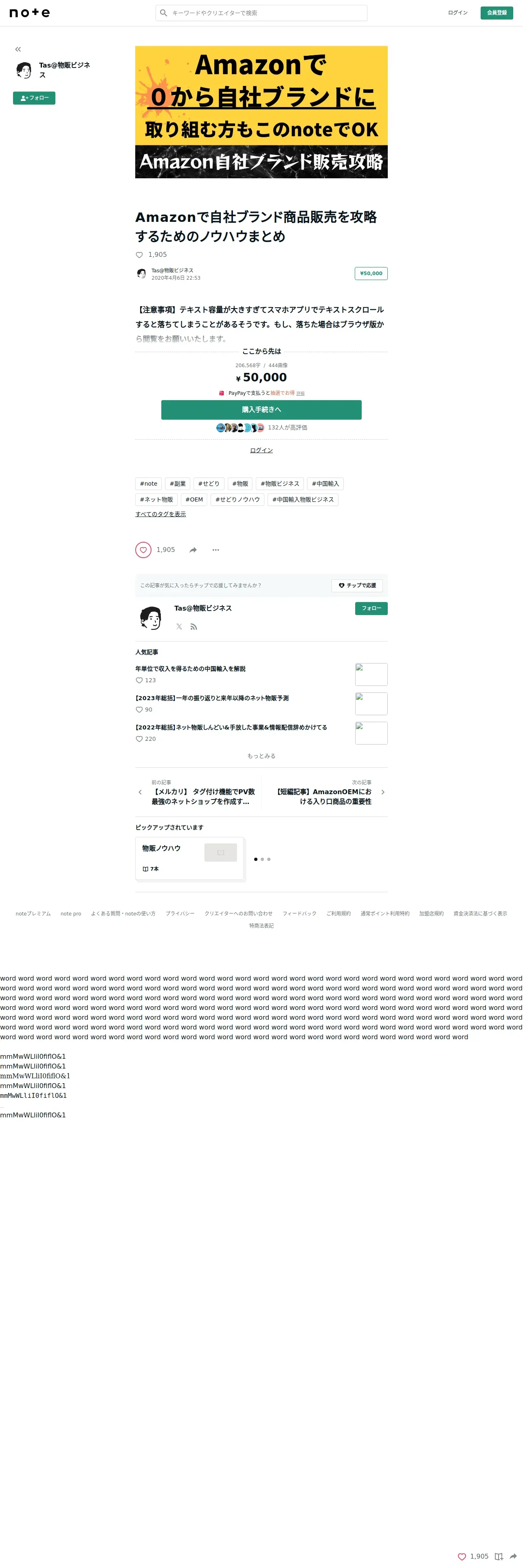Image resolution: width=523 pixels, height=1568 pixels.
Task: Open thumbnail of 年単位で収入 article
Action: 371,675
